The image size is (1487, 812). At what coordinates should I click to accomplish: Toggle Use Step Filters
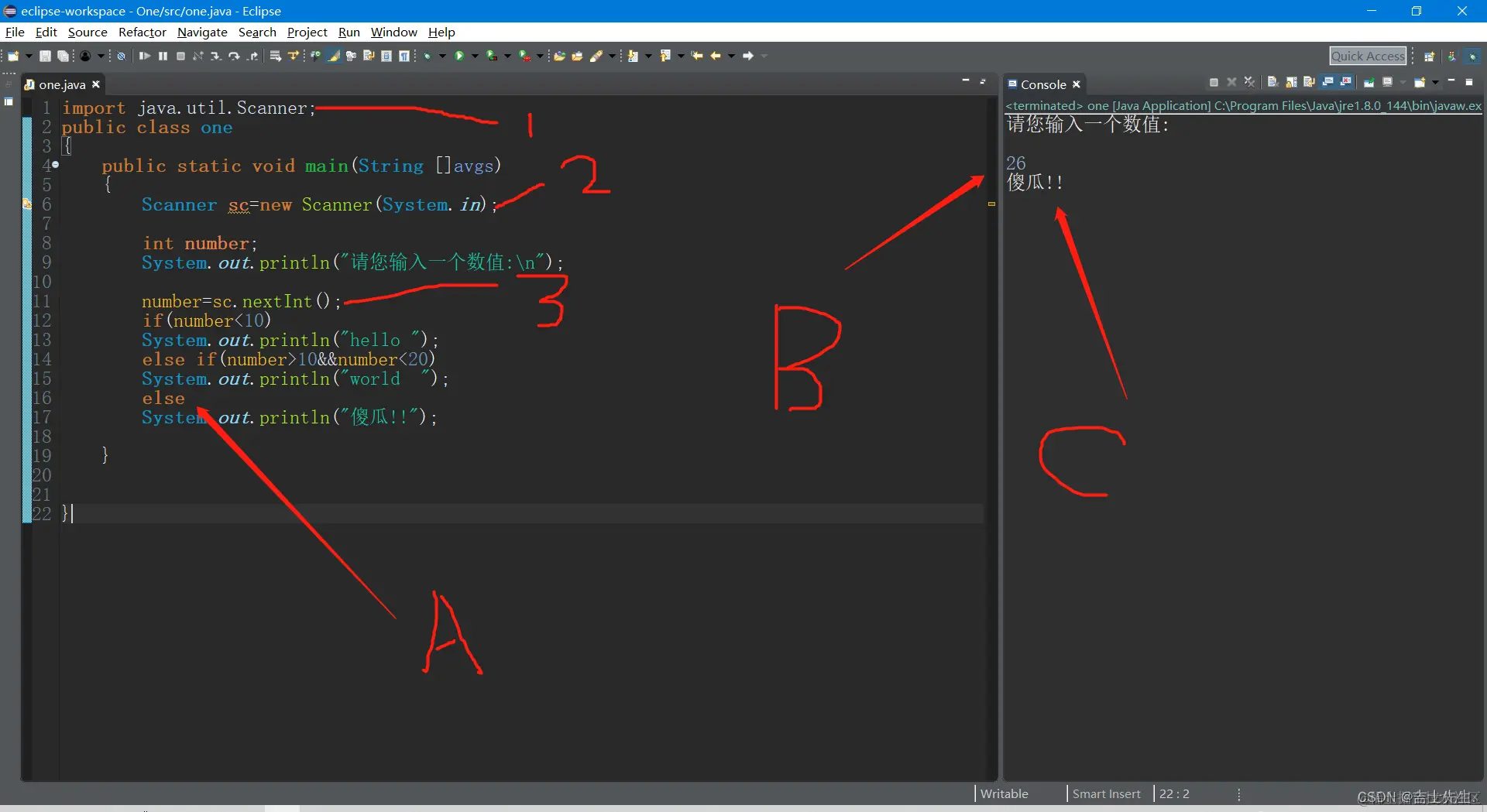pos(294,56)
